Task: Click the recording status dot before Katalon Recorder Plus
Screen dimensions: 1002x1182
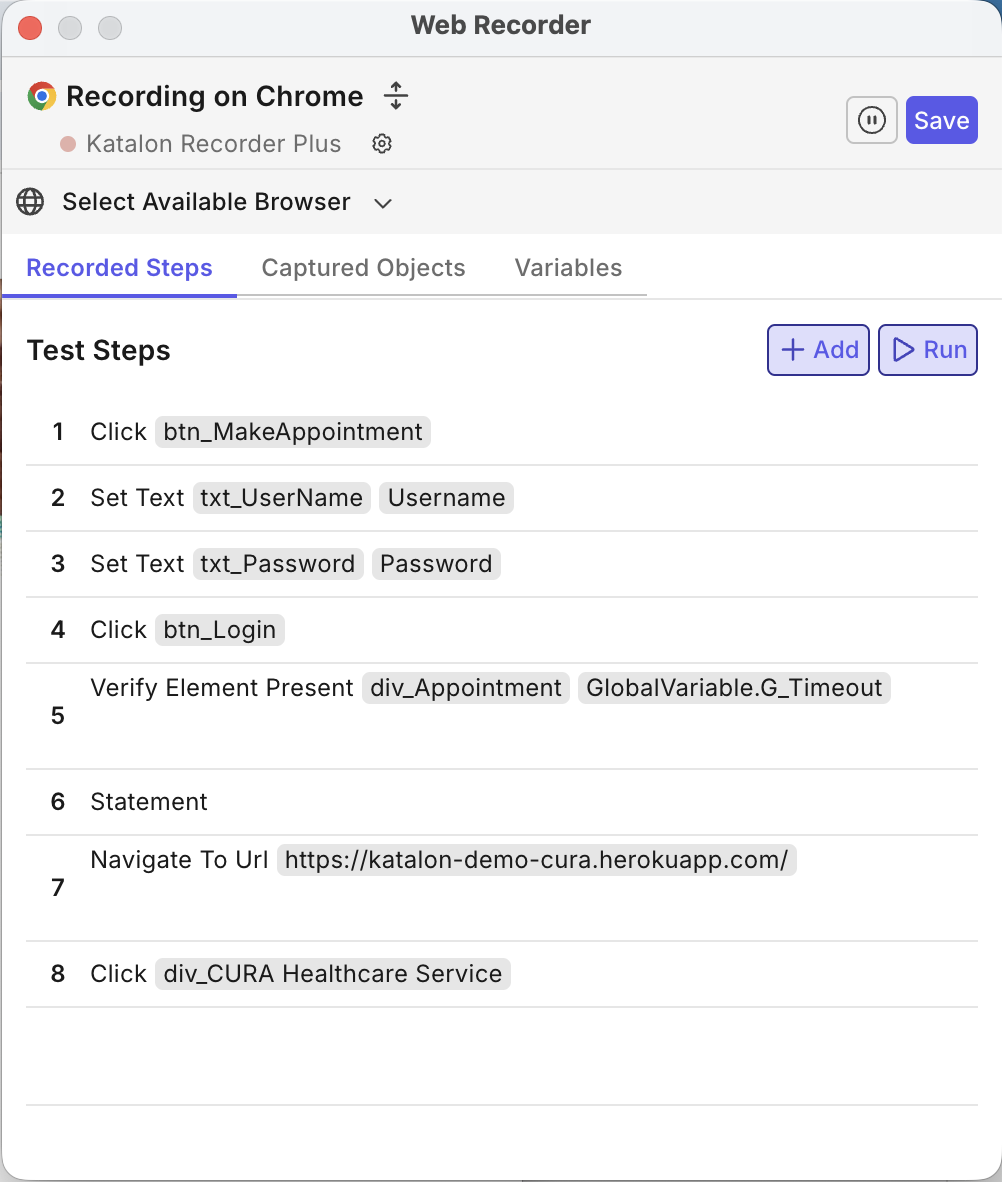Action: tap(67, 144)
